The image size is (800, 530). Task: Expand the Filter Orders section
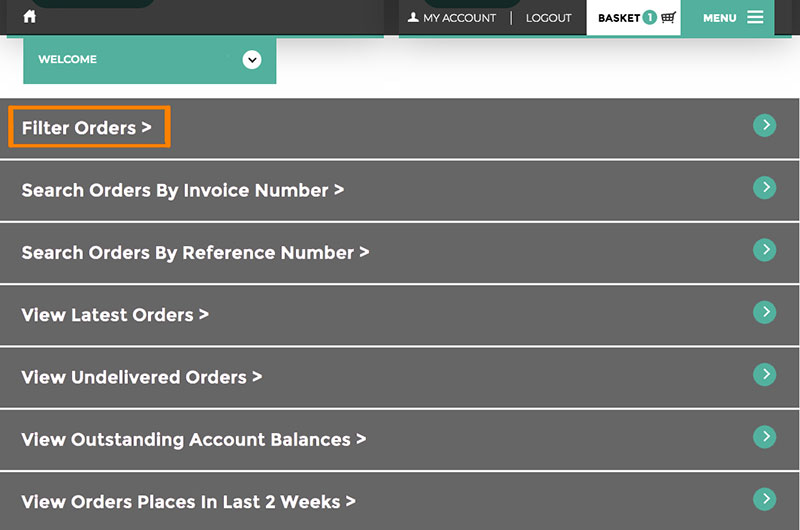click(x=87, y=128)
